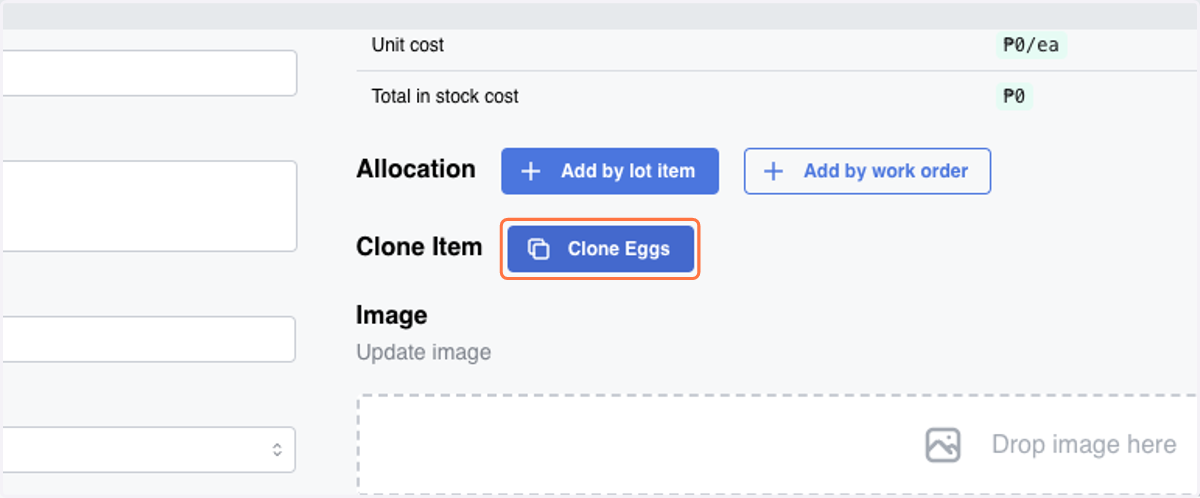Click the "Clone Item" section heading
1200x498 pixels.
click(x=419, y=247)
